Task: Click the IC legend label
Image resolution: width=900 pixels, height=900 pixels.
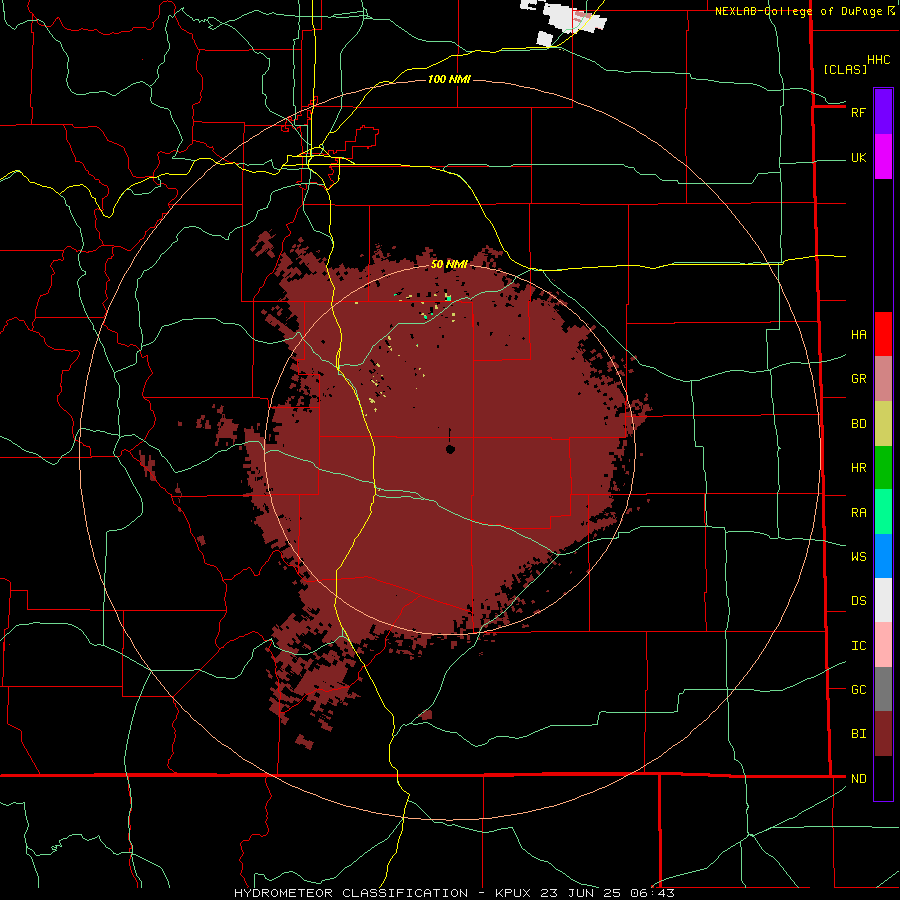Action: pyautogui.click(x=858, y=646)
